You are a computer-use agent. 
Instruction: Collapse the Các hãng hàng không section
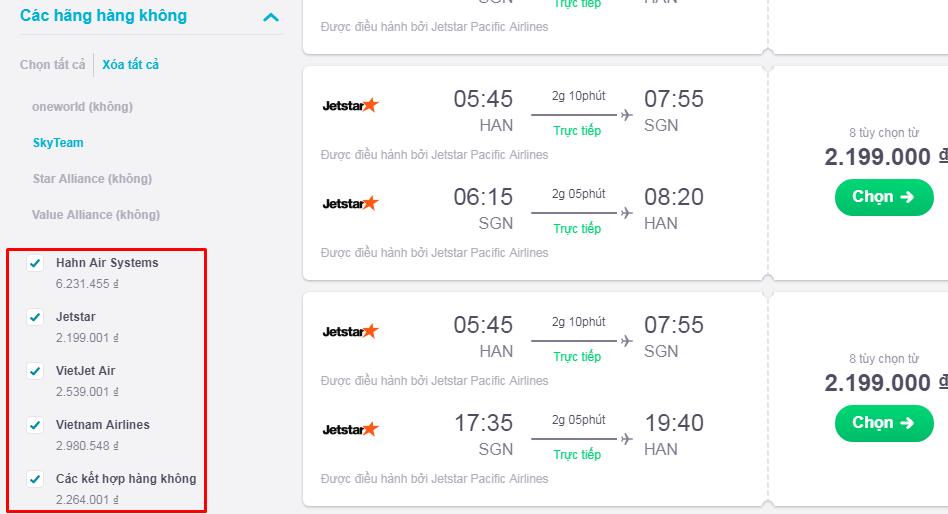click(270, 17)
